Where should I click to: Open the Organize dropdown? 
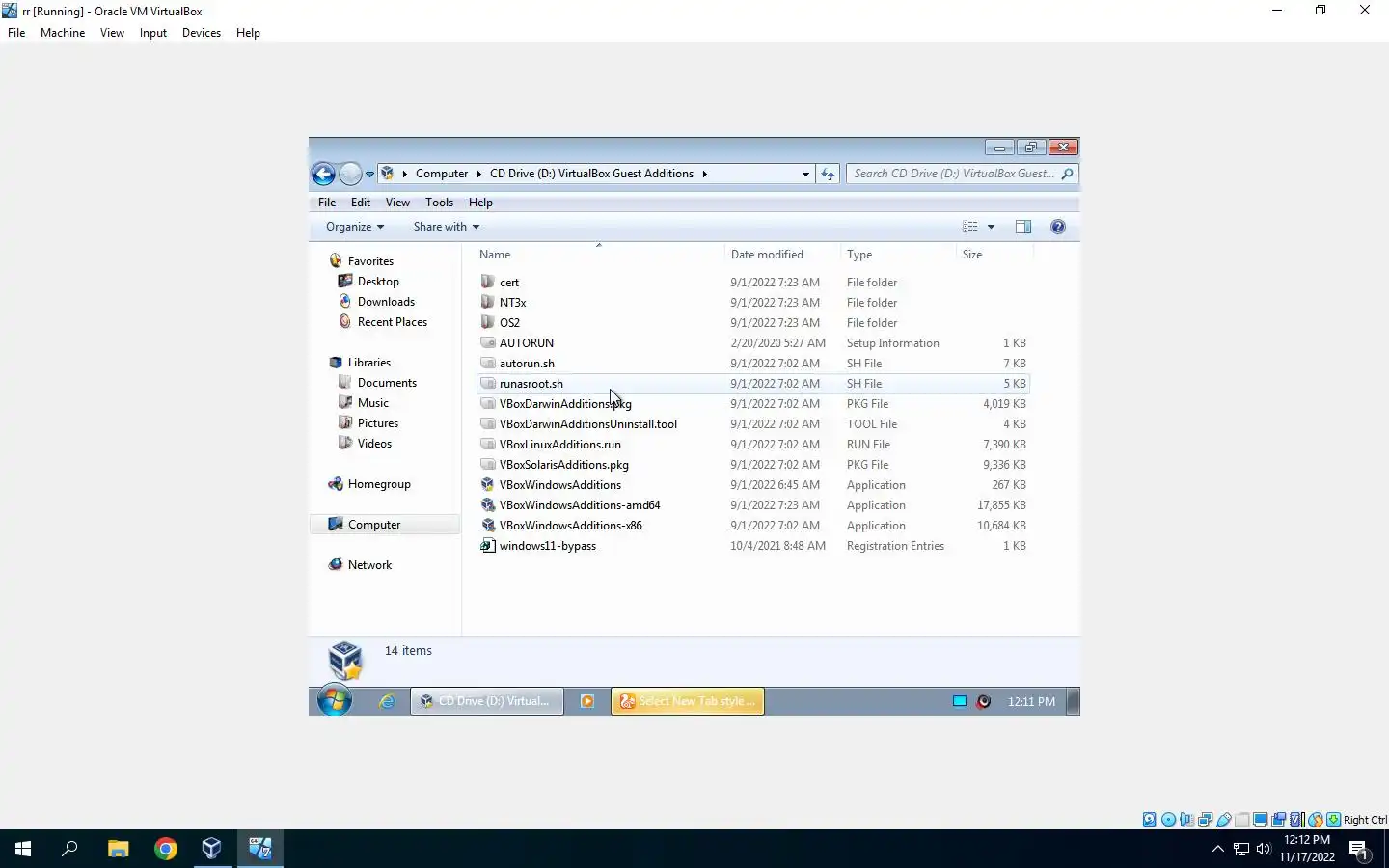[355, 227]
